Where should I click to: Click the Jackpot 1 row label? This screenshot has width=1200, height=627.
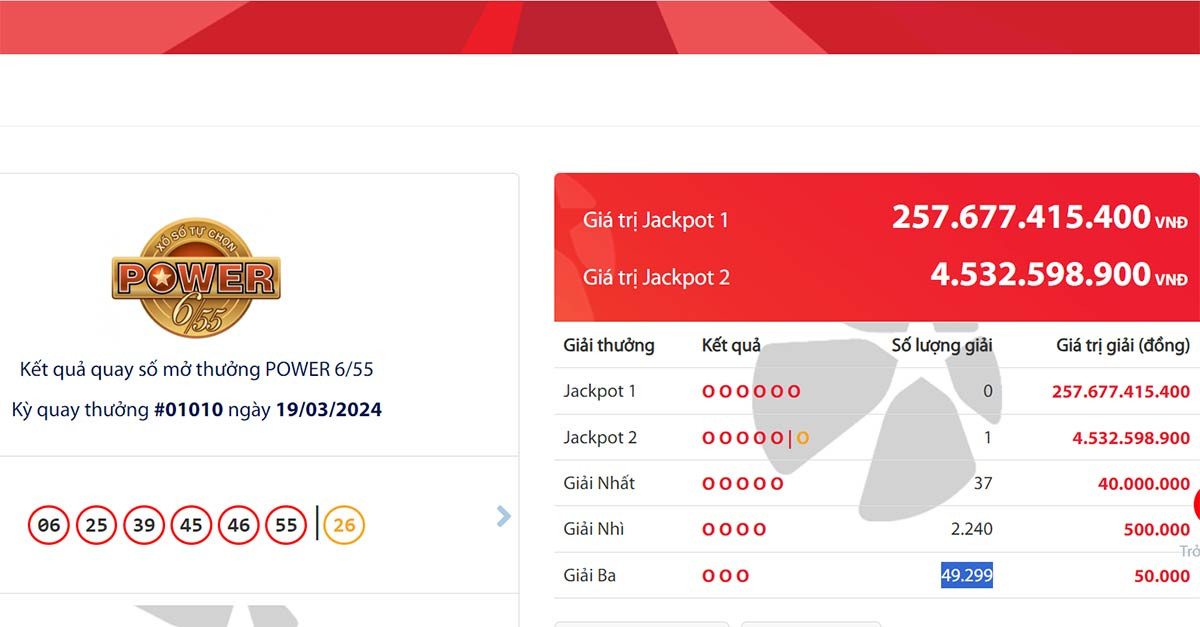pos(599,391)
